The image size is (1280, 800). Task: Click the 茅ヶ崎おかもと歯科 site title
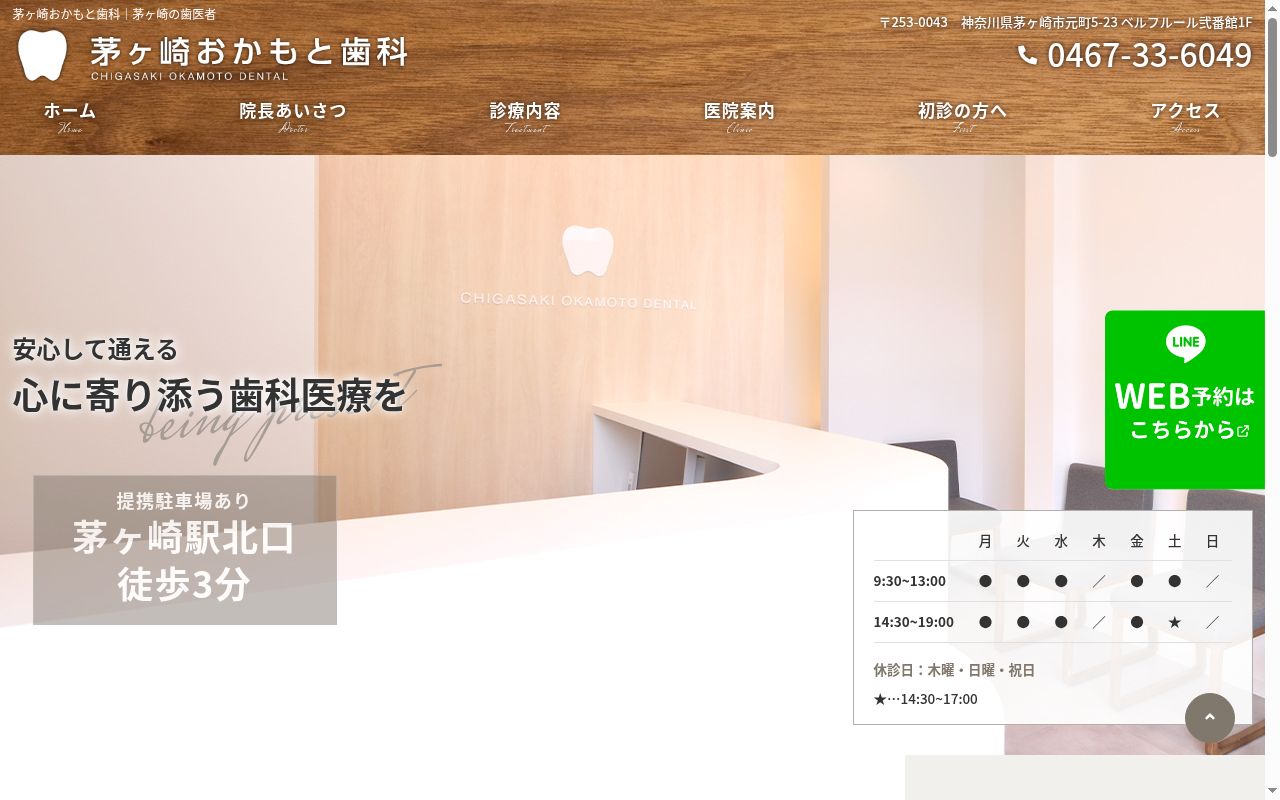tap(249, 51)
